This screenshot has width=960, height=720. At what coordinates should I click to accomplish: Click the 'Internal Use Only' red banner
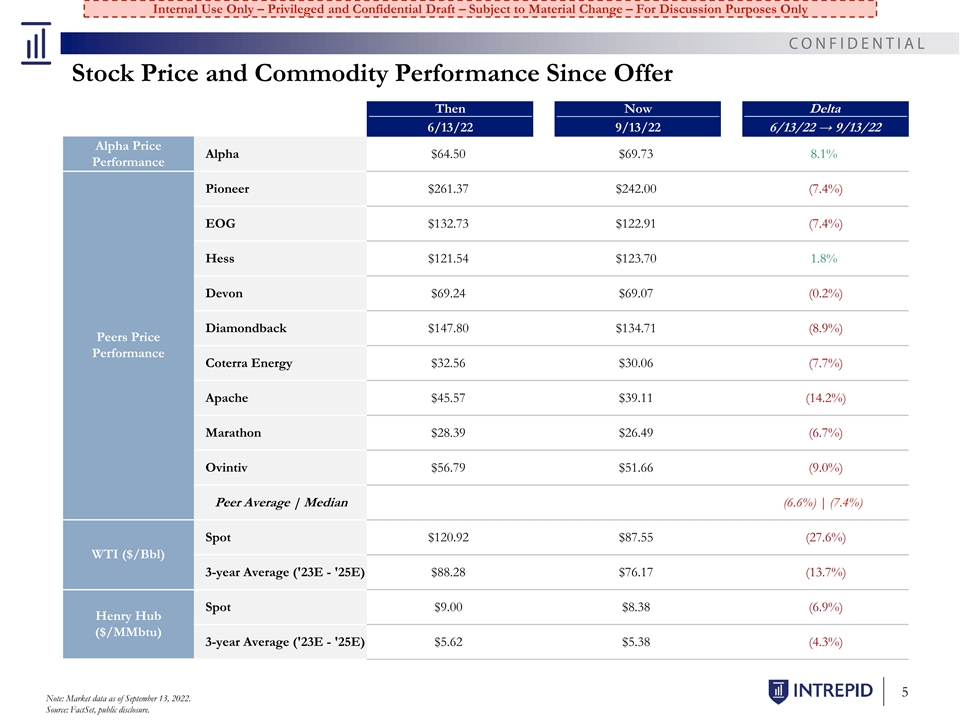click(480, 9)
